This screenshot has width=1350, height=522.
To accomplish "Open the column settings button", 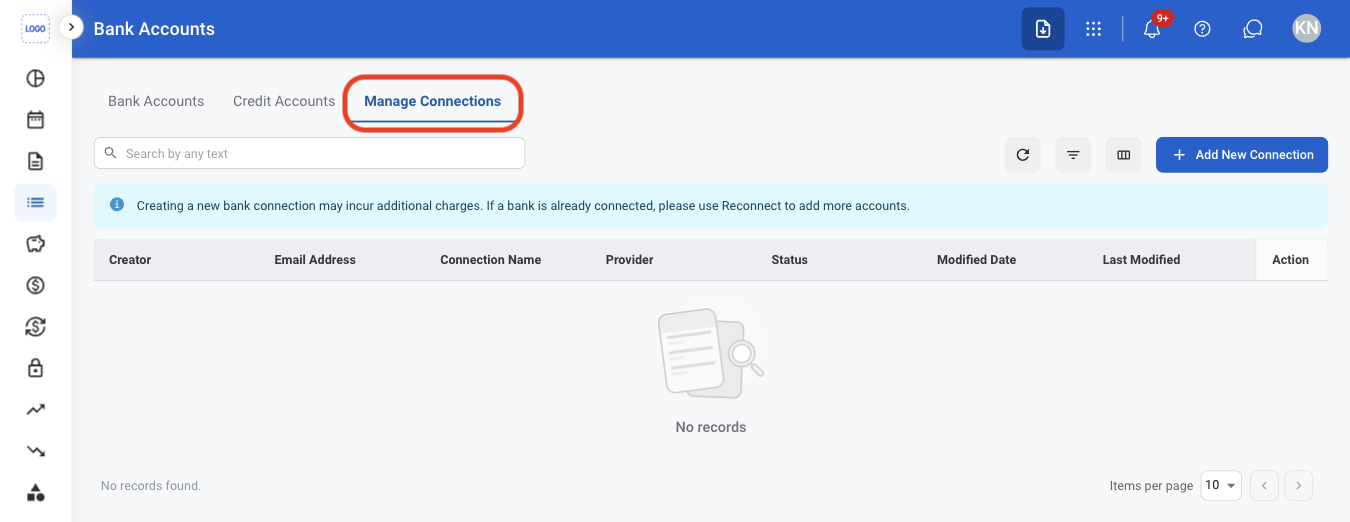I will point(1124,155).
